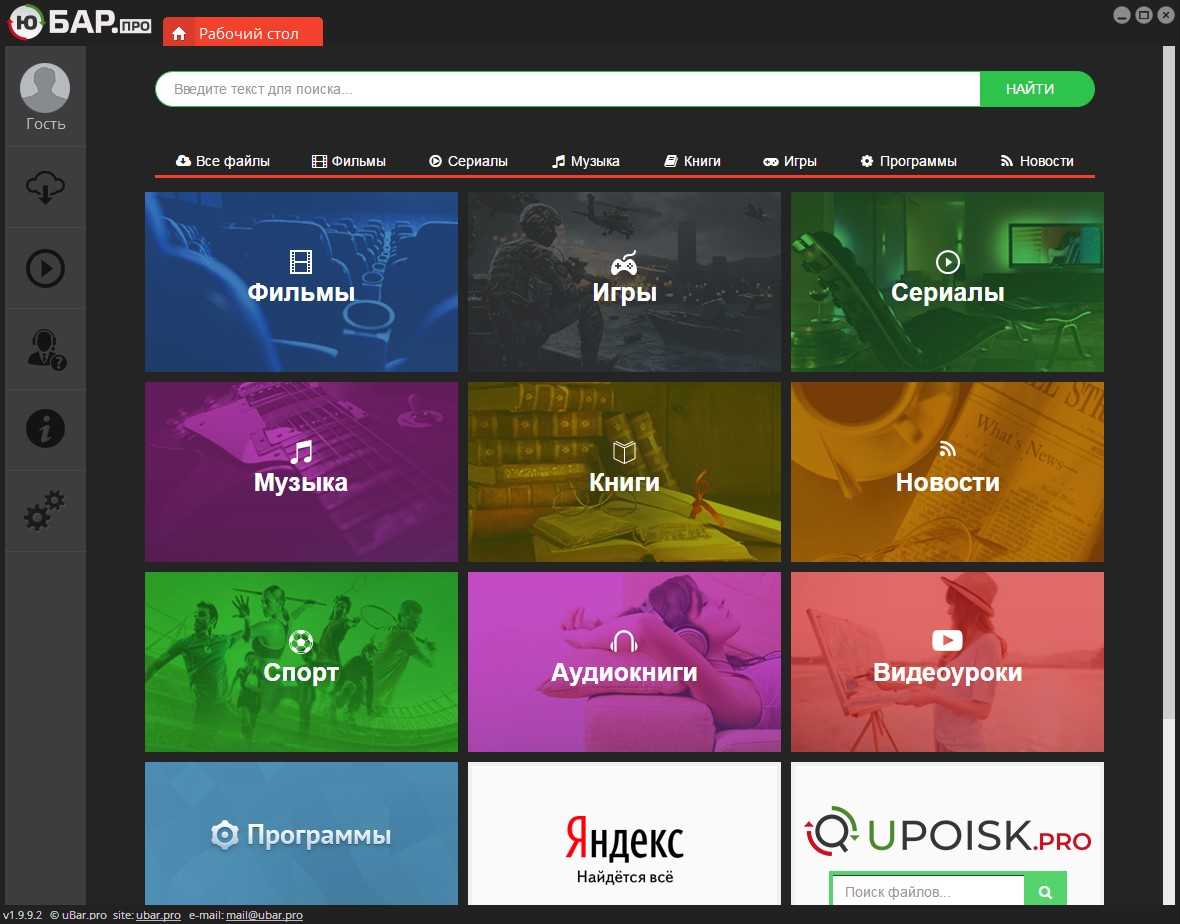The height and width of the screenshot is (924, 1180).
Task: Open the Программы filter tab
Action: [908, 161]
